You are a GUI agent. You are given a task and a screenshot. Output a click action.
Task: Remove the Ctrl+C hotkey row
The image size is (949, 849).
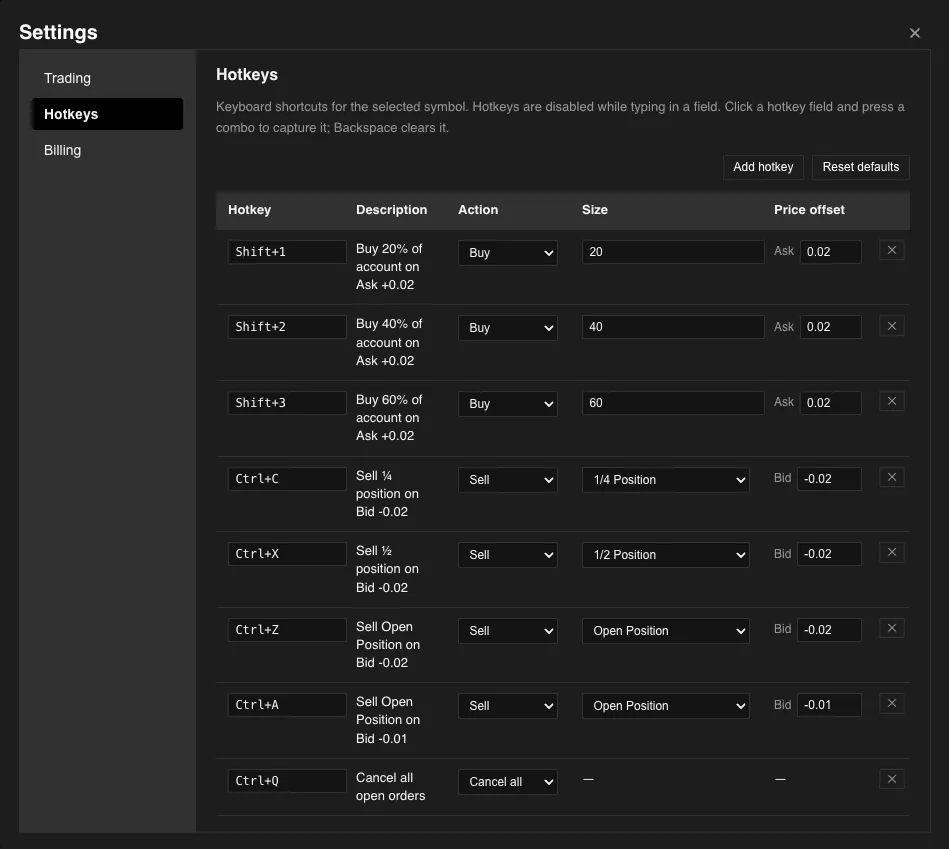(892, 477)
